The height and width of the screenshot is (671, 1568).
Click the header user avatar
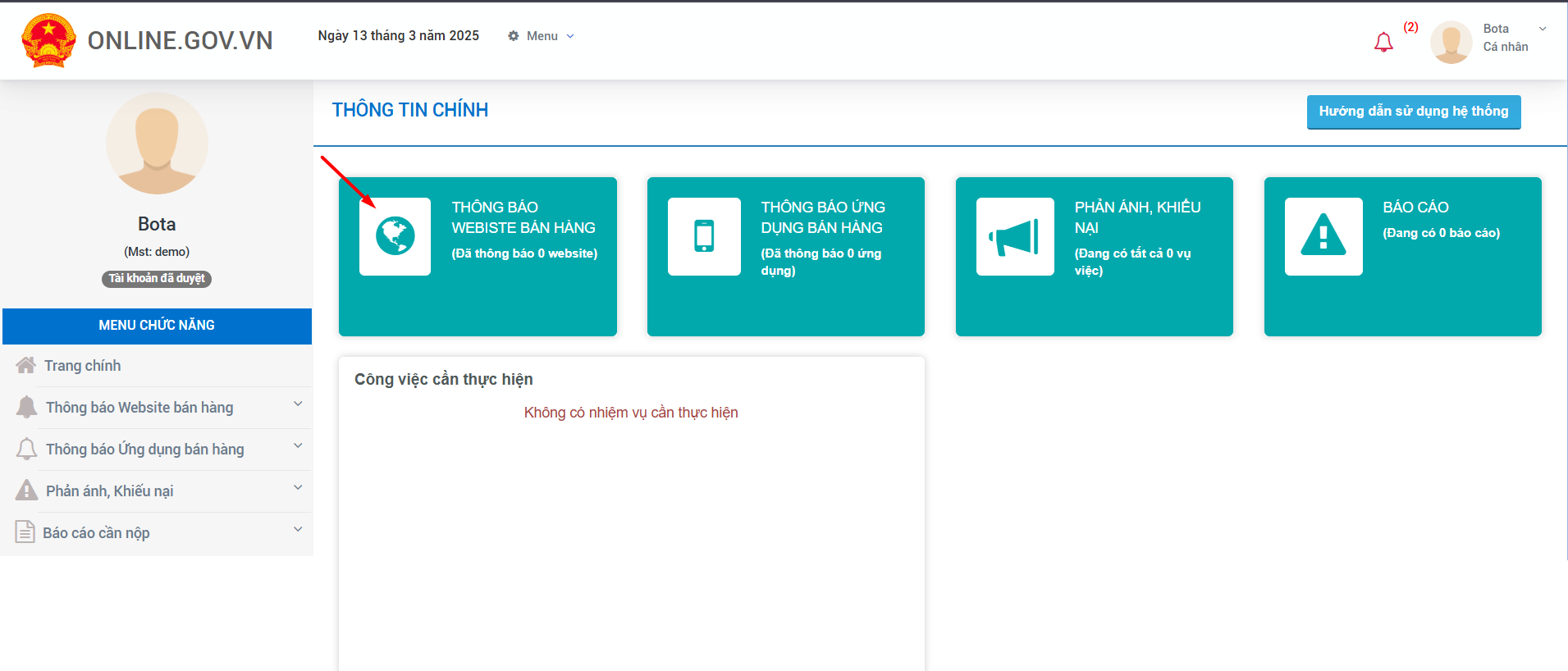1451,42
